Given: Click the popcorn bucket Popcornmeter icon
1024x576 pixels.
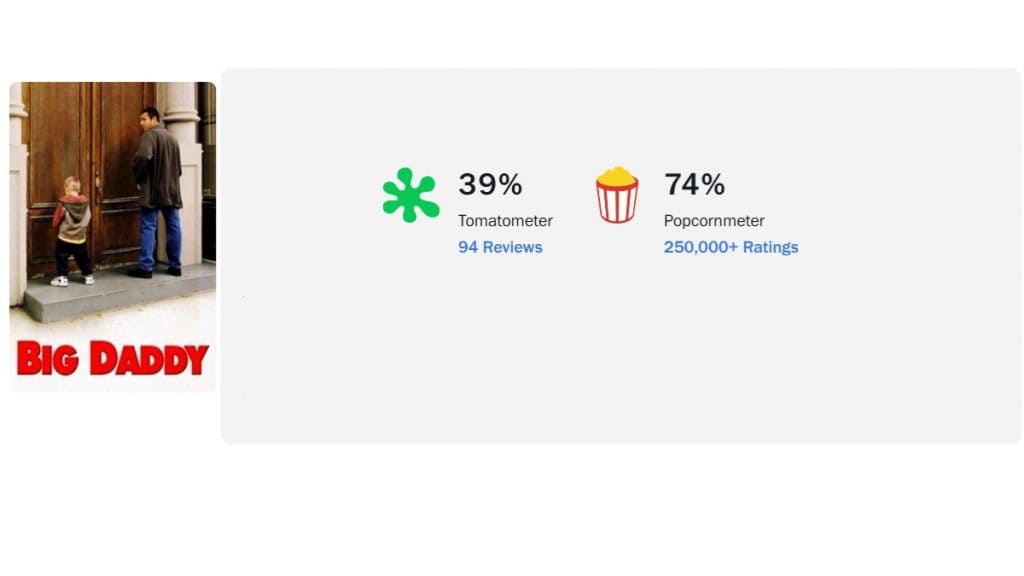Looking at the screenshot, I should pyautogui.click(x=617, y=197).
